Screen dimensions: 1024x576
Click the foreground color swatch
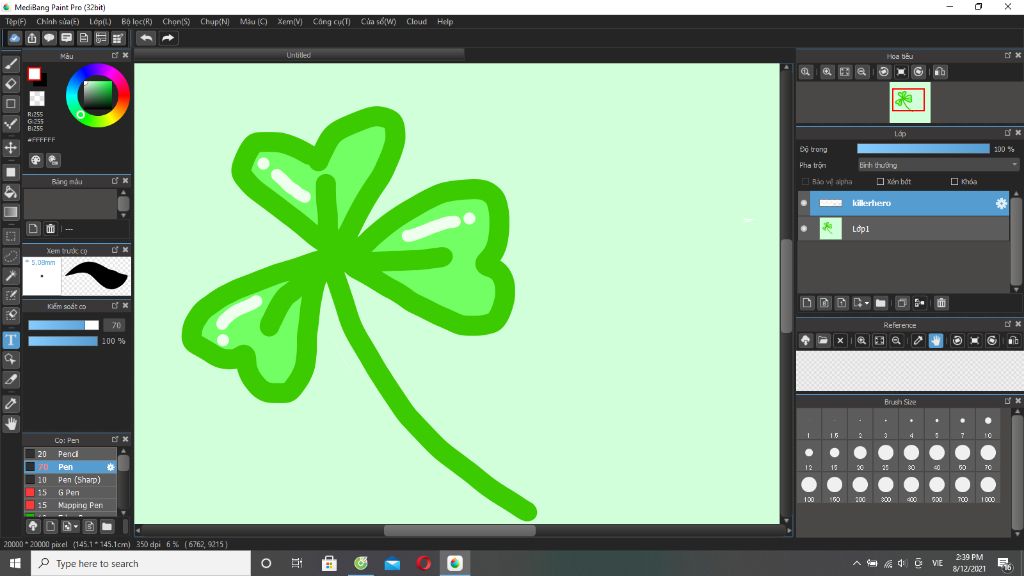[x=35, y=74]
